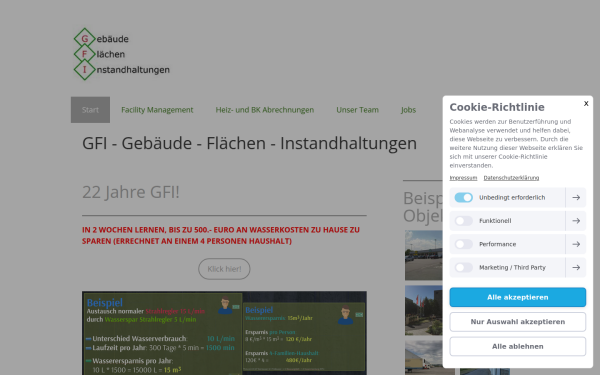Close the Cookie-Richtlinie dialog with the X
Screen dimensions: 600x375
pos(586,103)
